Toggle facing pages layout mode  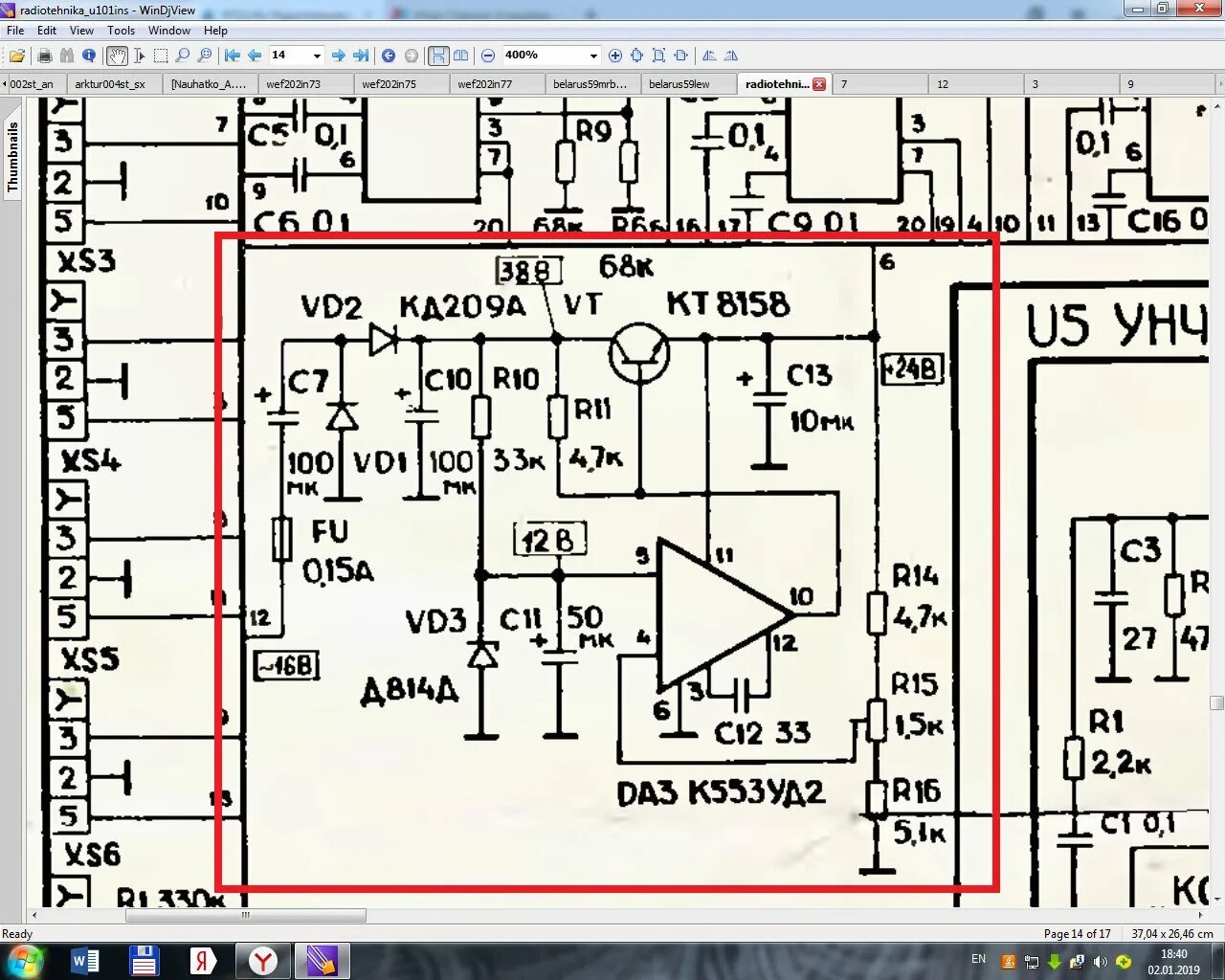tap(461, 56)
